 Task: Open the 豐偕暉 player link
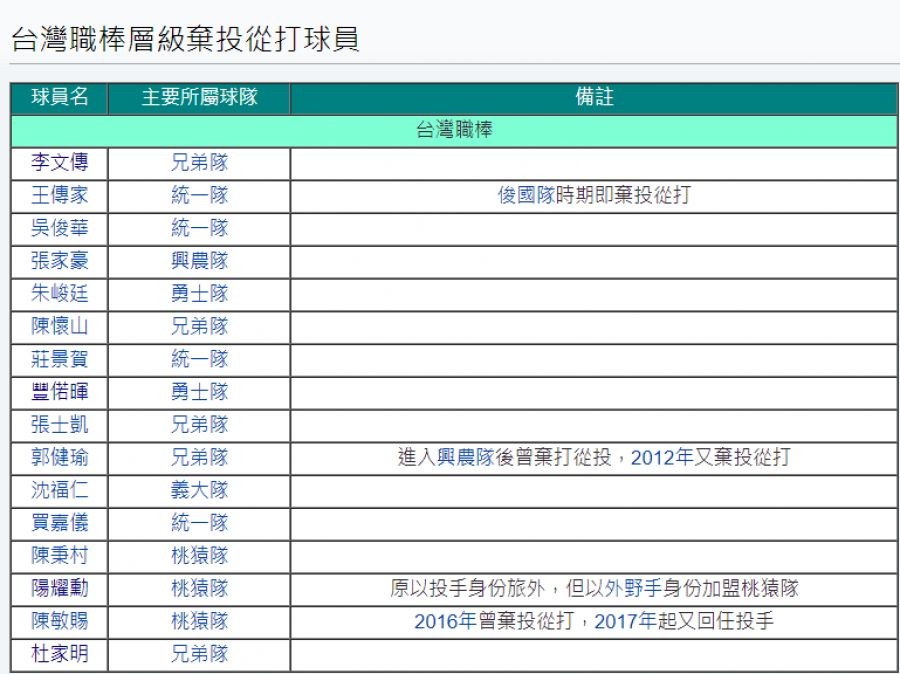point(60,392)
